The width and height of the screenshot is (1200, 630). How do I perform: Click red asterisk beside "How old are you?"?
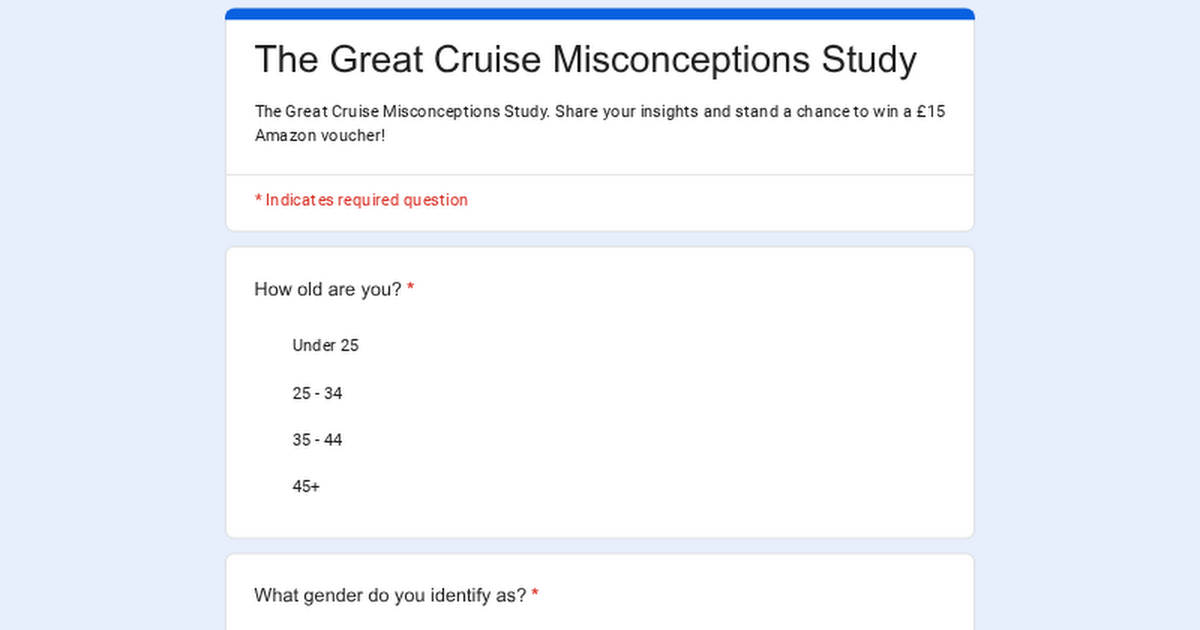410,289
